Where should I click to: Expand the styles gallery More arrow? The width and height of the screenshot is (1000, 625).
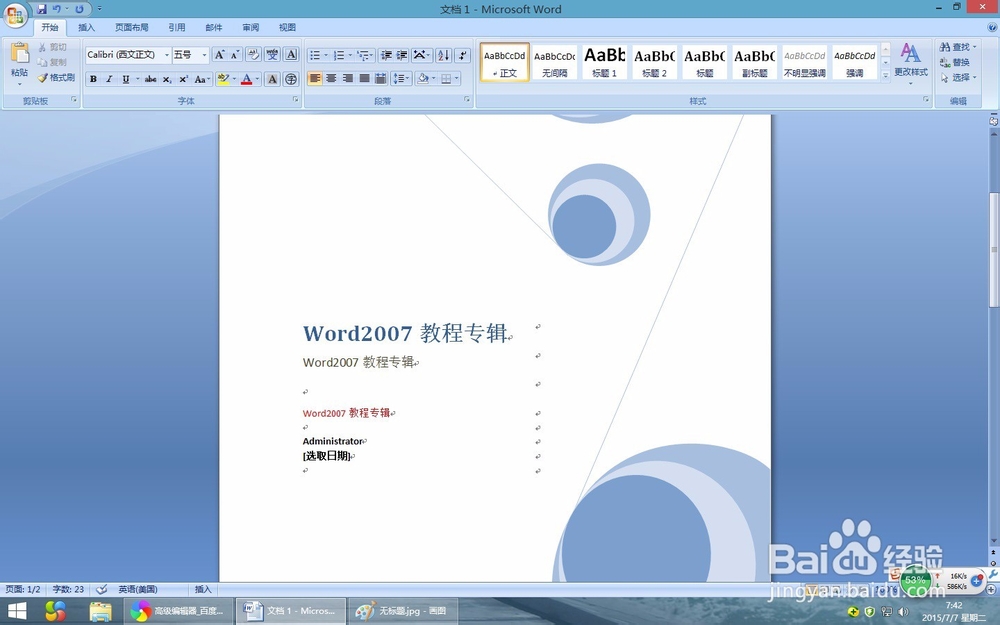click(885, 75)
